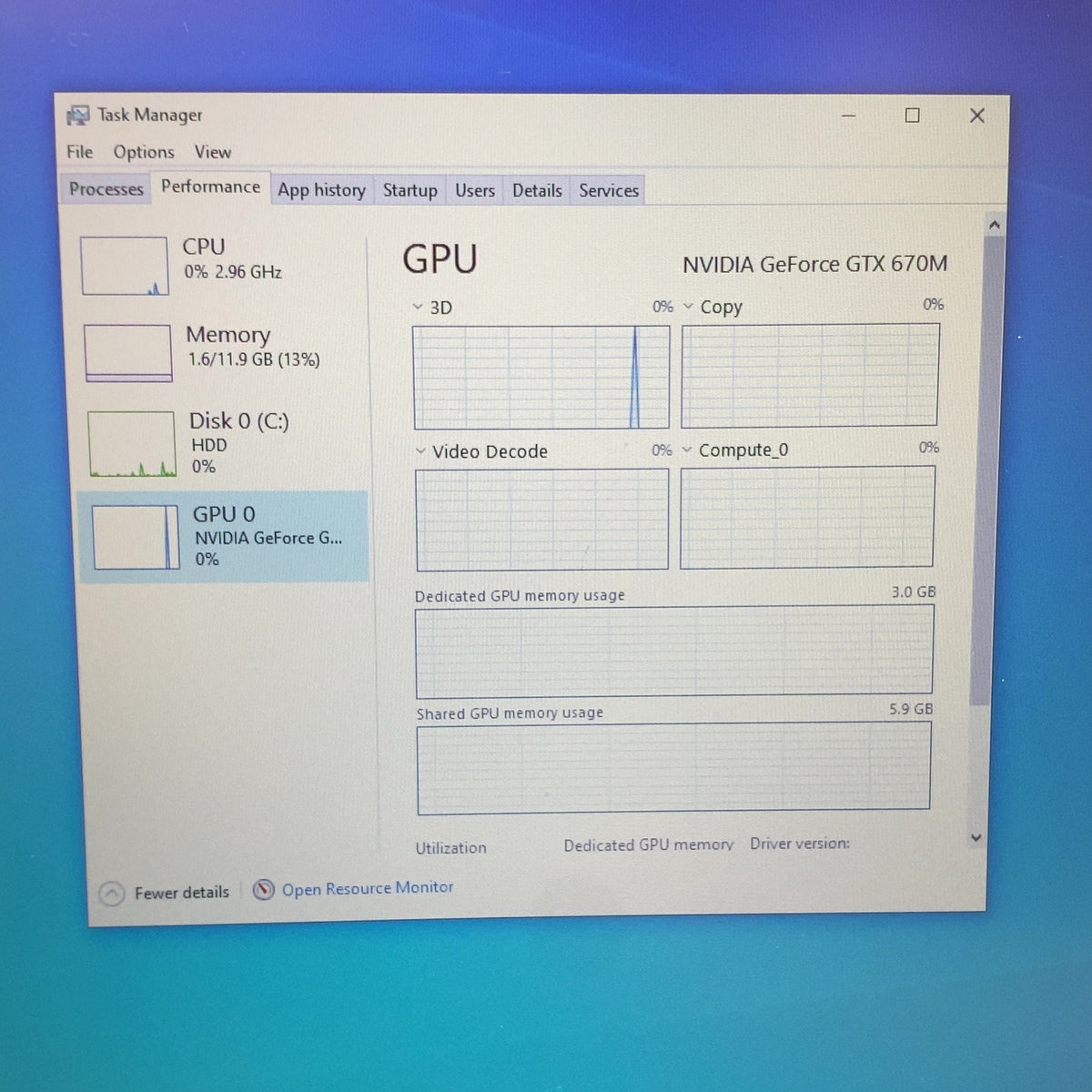Open the Video Decode engine dropdown
Viewport: 1092px width, 1092px height.
[x=420, y=451]
